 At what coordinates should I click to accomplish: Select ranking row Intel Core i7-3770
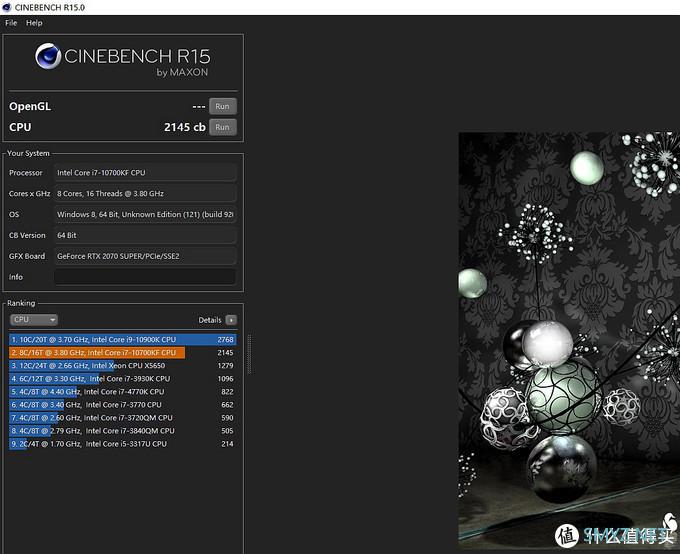click(122, 405)
